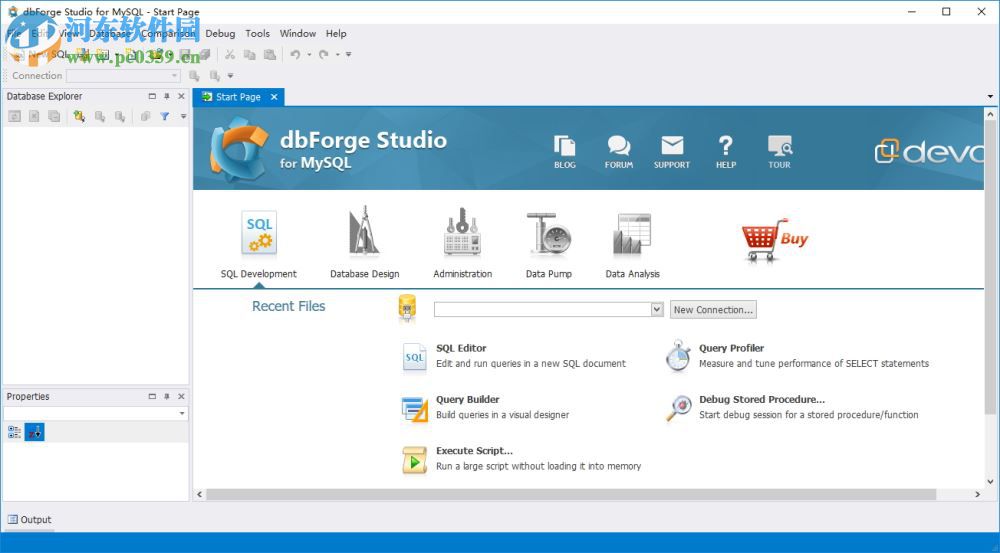Expand the Redo history dropdown arrow
Screen dimensions: 1000x553
338,55
